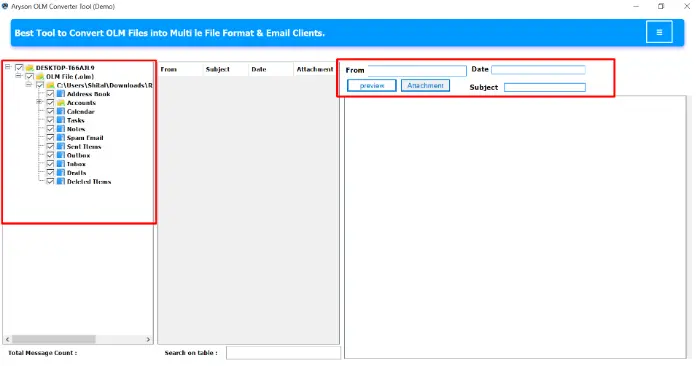The image size is (700, 366).
Task: Sort table by Attachment column header
Action: [315, 70]
